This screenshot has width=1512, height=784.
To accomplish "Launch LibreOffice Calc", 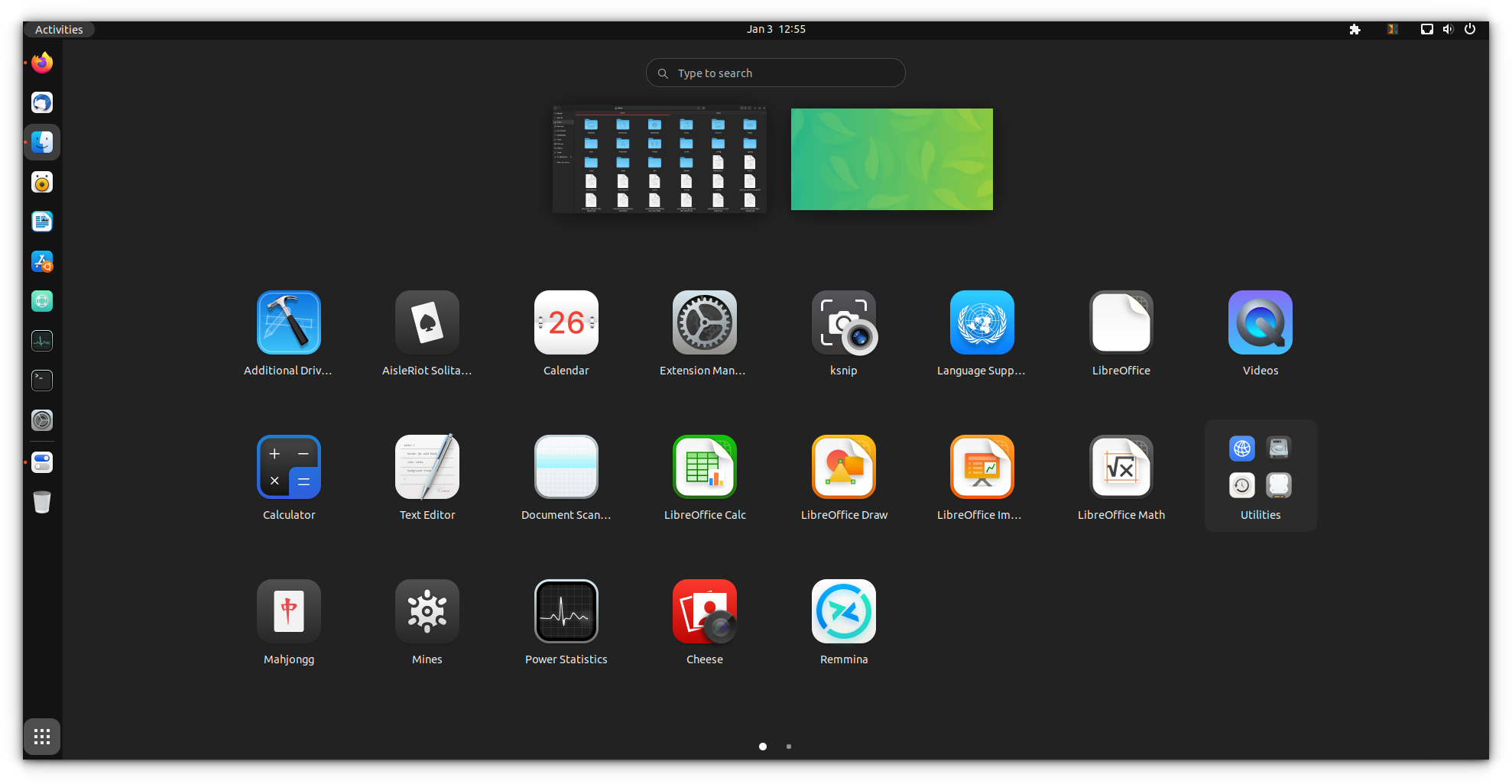I will [x=704, y=467].
